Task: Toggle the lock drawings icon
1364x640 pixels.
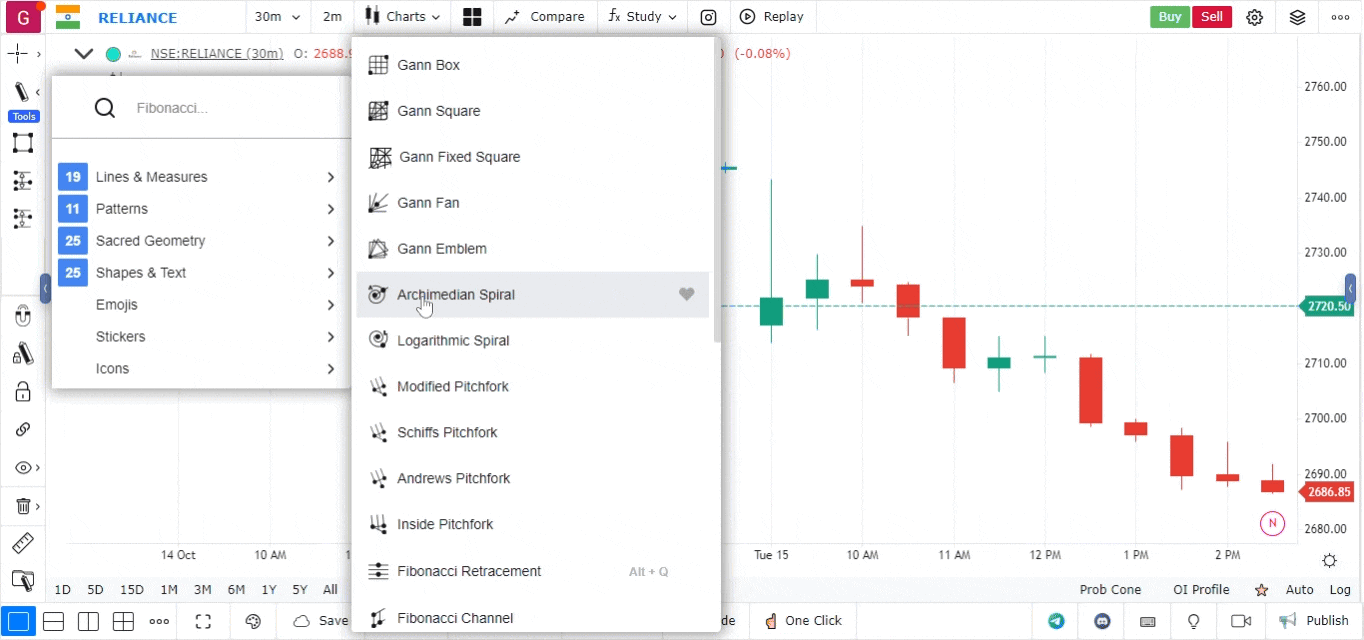Action: [22, 391]
